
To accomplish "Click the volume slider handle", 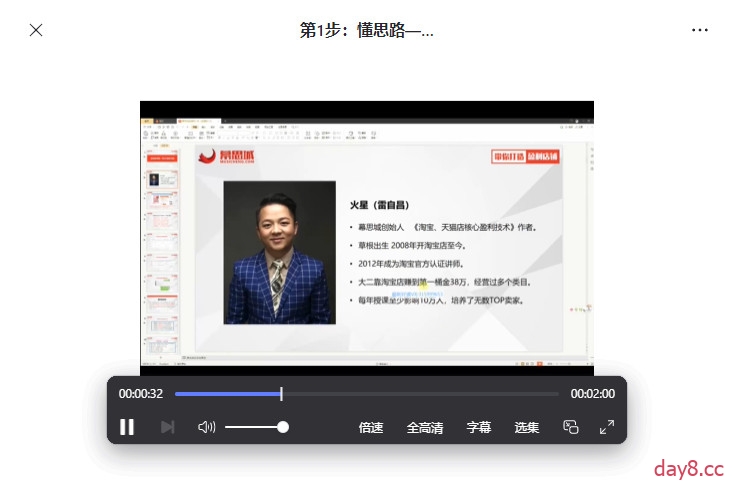I will click(283, 427).
